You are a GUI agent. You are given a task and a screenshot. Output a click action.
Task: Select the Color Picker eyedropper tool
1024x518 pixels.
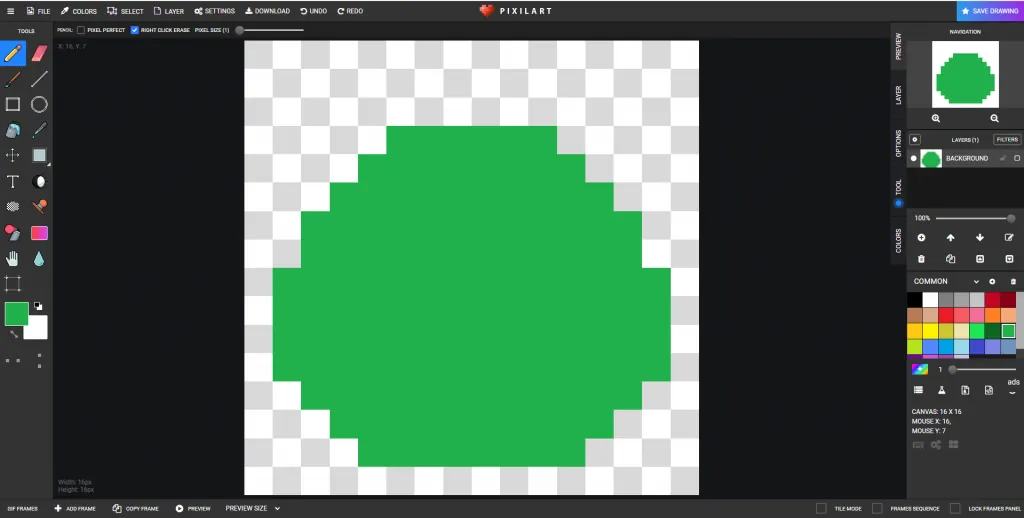pyautogui.click(x=40, y=131)
